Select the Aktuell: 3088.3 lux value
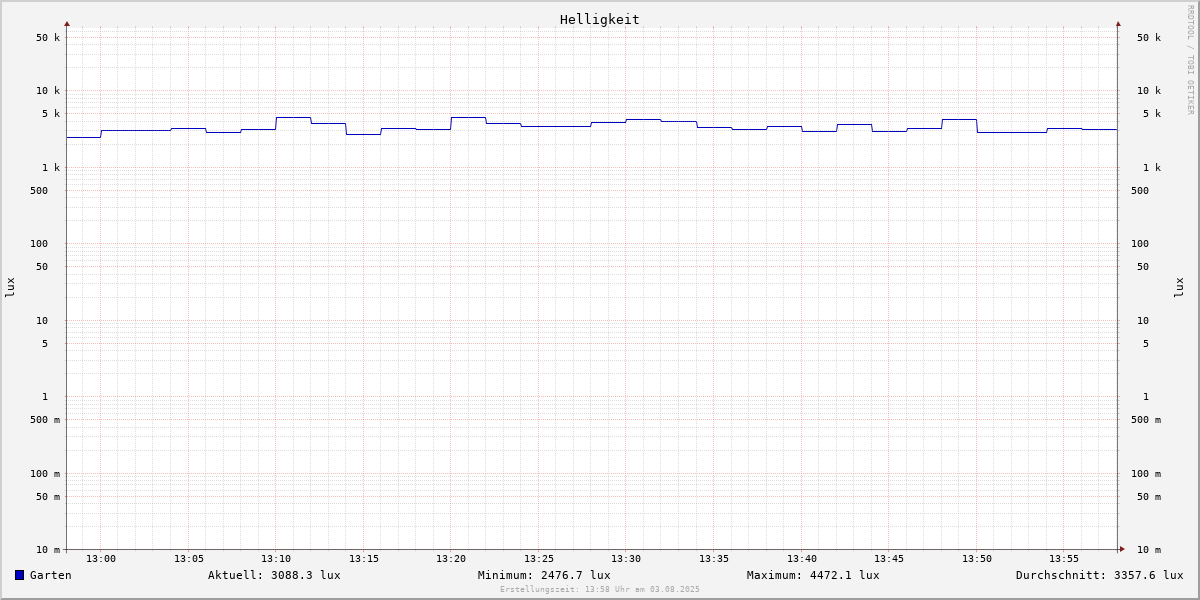 coord(274,575)
